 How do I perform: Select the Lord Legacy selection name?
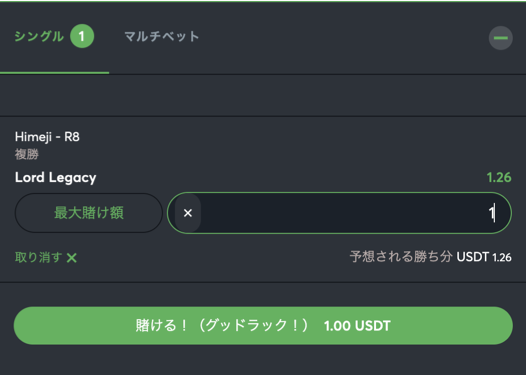(55, 177)
